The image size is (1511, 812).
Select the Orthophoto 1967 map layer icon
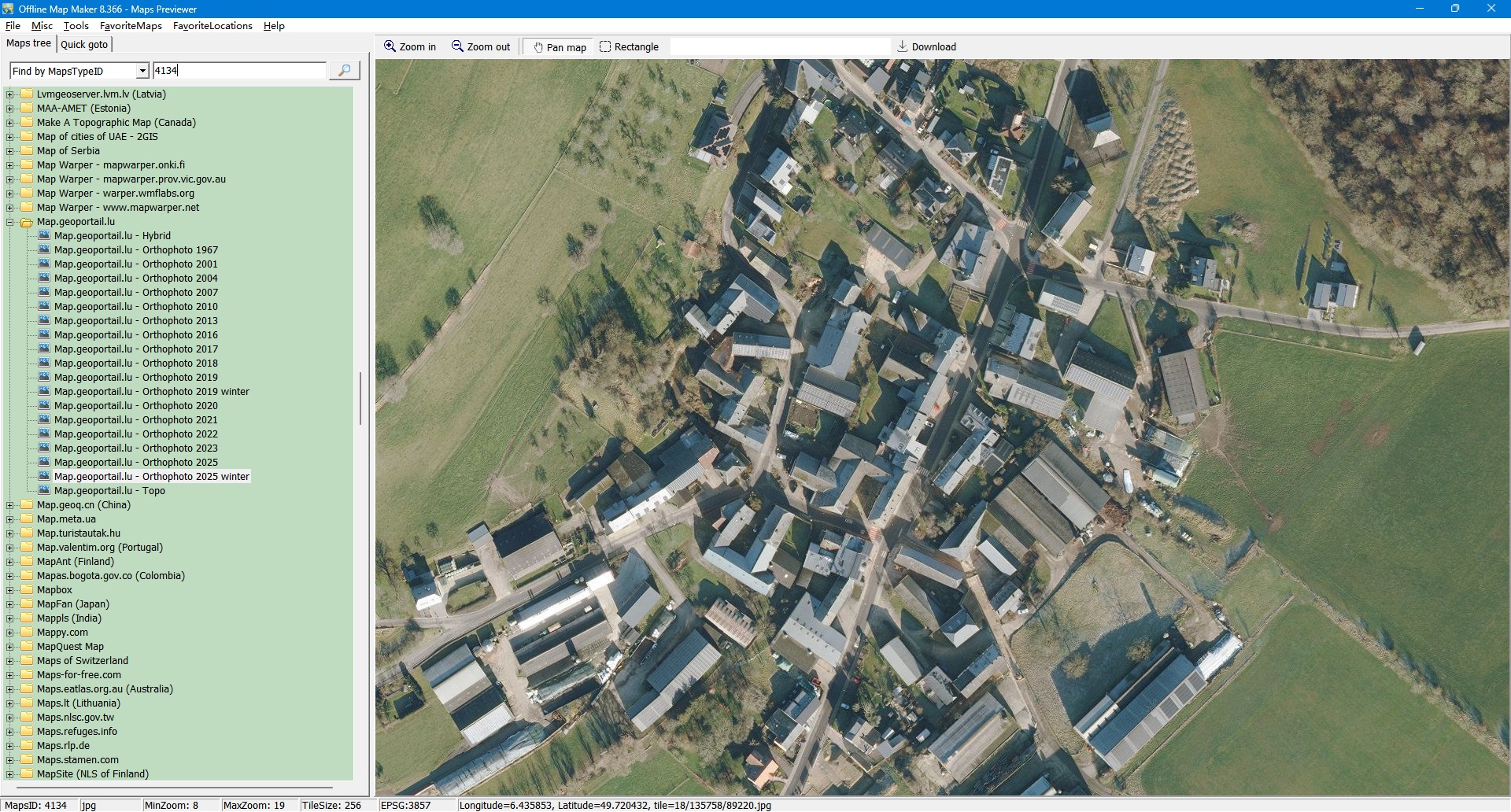pyautogui.click(x=44, y=250)
